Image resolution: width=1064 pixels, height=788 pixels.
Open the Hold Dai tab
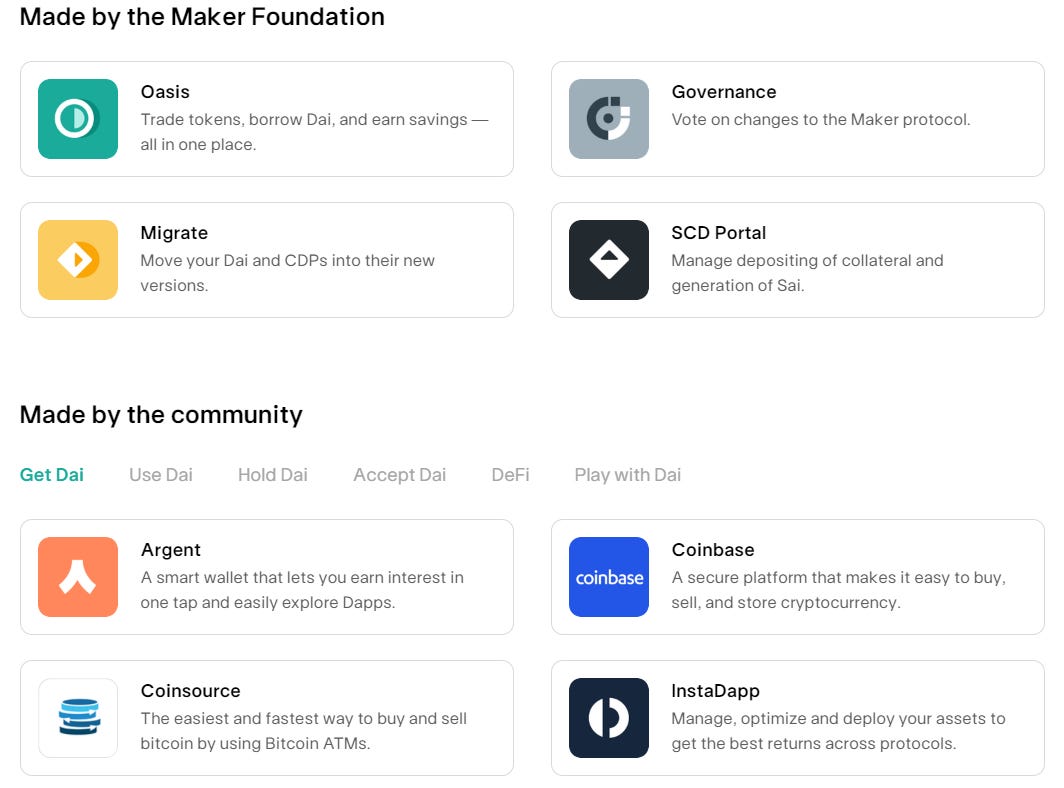(273, 475)
